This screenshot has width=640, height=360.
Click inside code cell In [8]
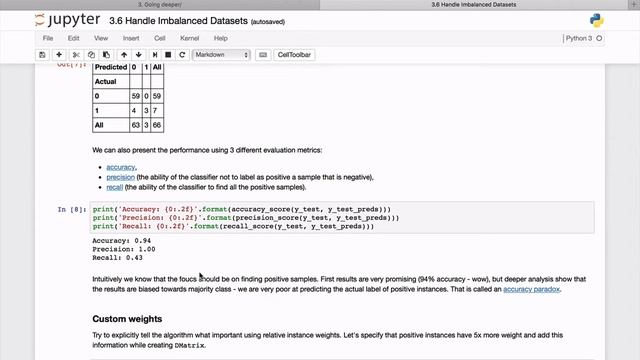tap(342, 218)
